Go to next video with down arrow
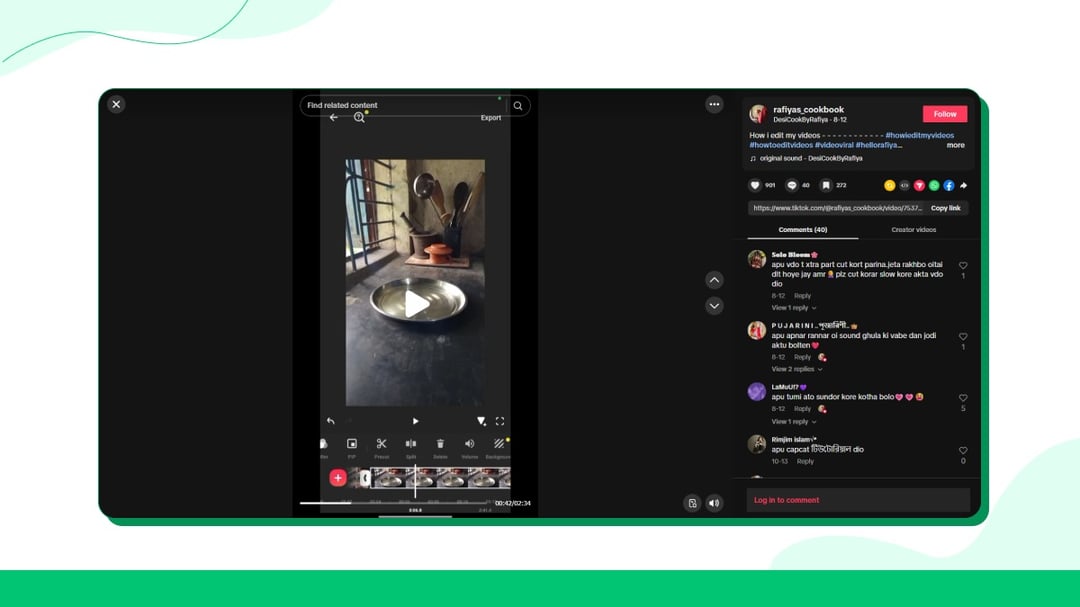This screenshot has height=607, width=1080. 714,306
